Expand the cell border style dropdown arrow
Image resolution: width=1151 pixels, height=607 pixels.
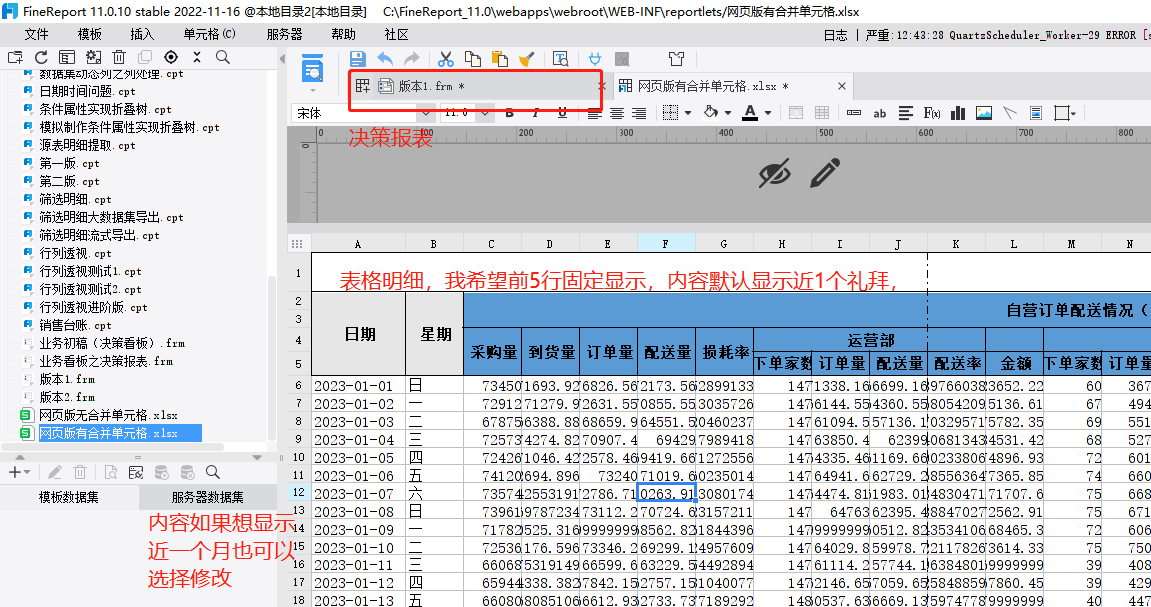688,113
